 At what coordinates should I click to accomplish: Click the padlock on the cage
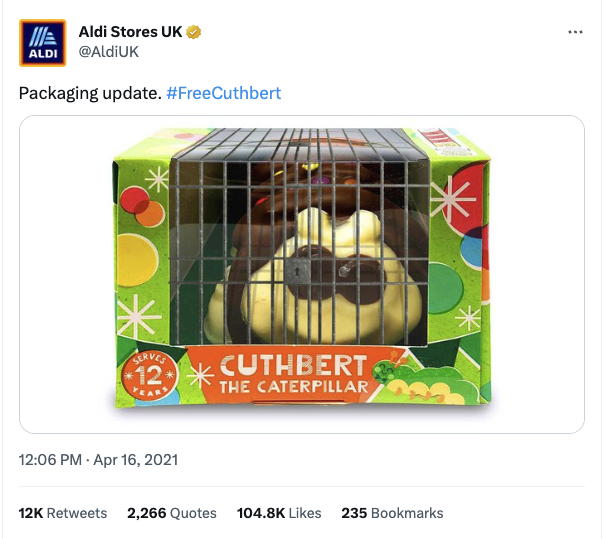(x=298, y=268)
